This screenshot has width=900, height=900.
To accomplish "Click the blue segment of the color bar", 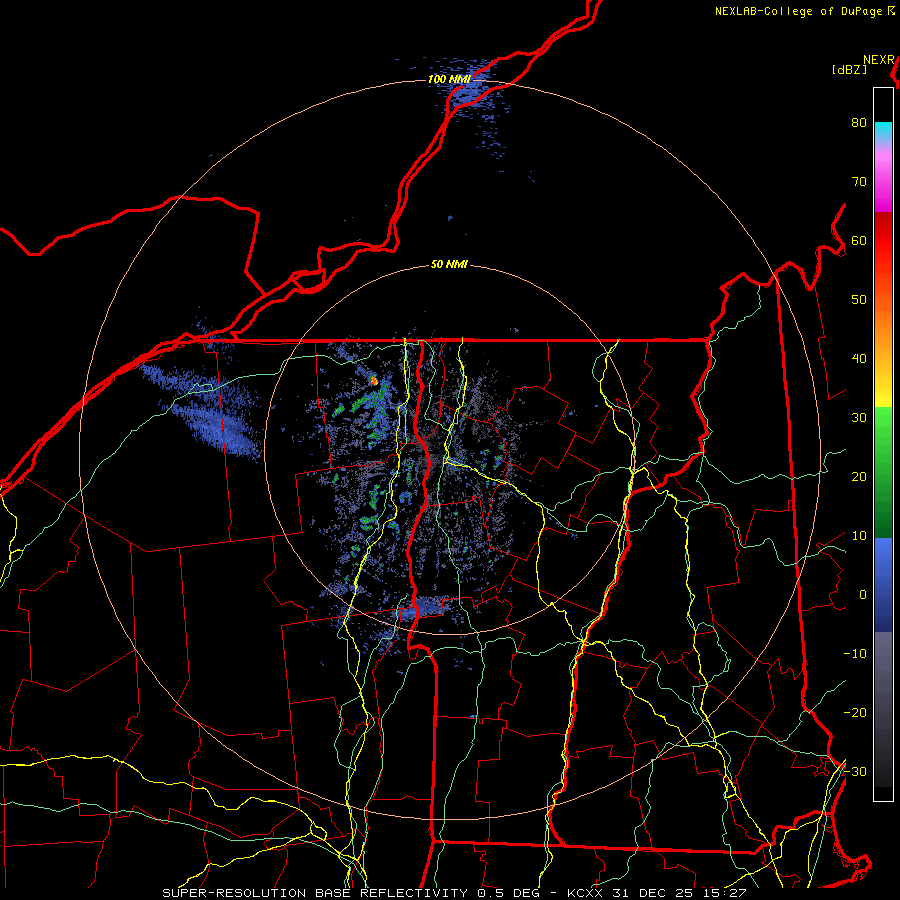I will tap(883, 584).
